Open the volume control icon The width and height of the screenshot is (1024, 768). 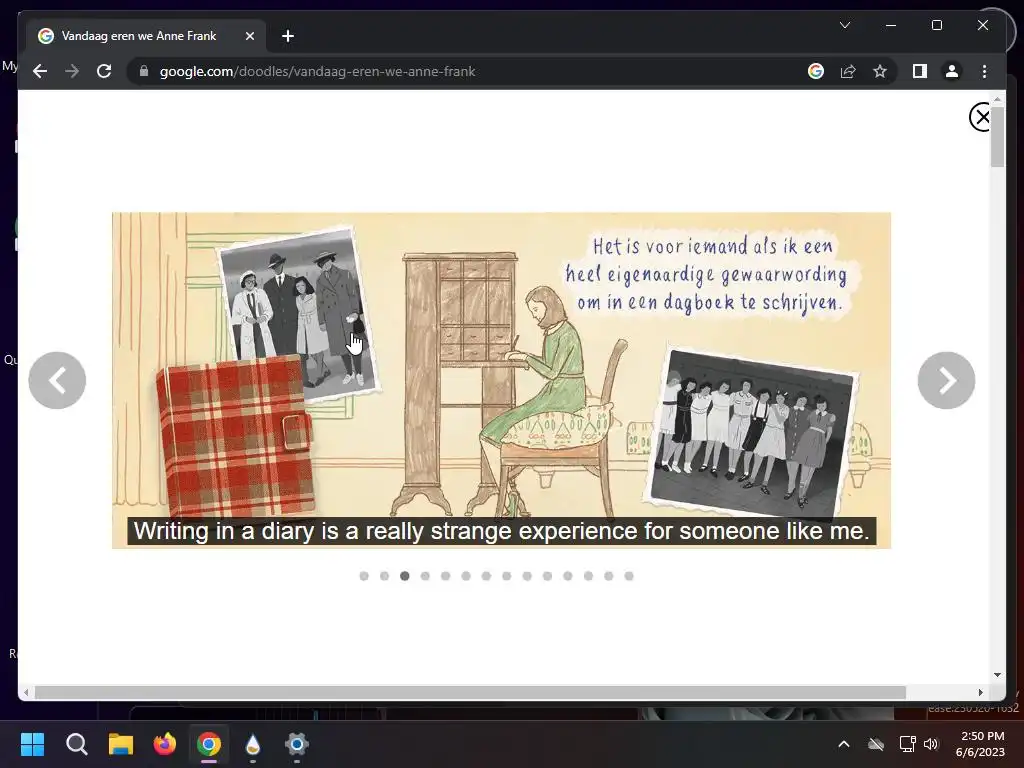pyautogui.click(x=931, y=744)
